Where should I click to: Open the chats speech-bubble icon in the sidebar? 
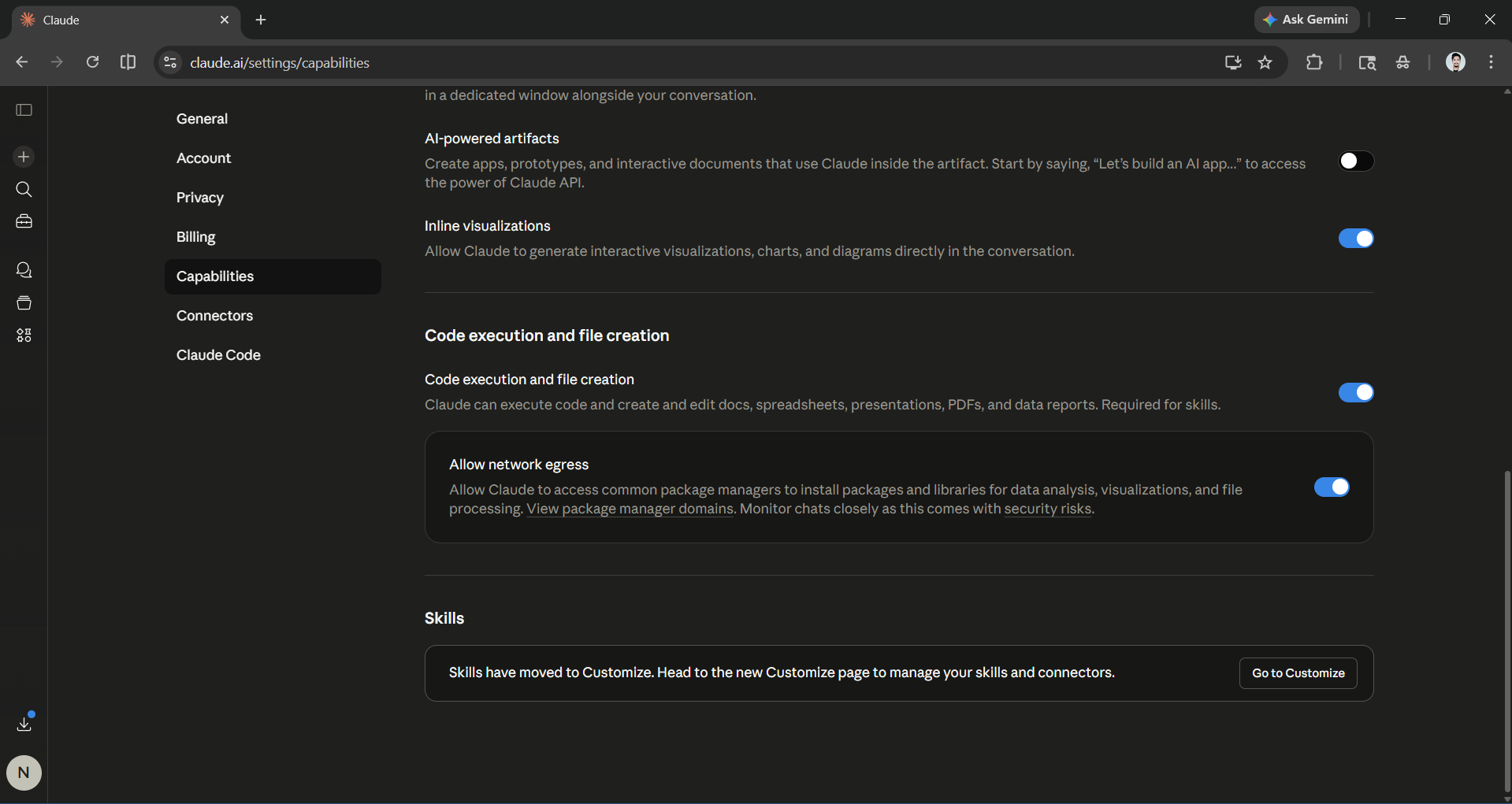[24, 271]
